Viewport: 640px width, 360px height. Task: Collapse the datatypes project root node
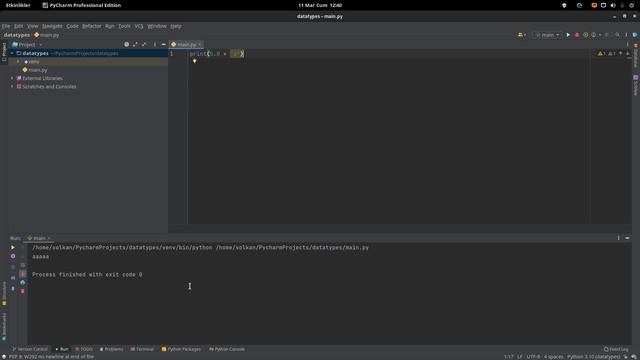click(x=12, y=53)
